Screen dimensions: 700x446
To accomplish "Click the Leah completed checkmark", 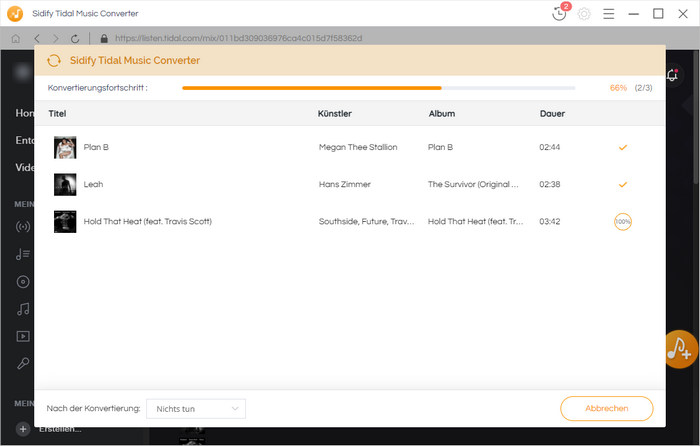I will coord(623,184).
